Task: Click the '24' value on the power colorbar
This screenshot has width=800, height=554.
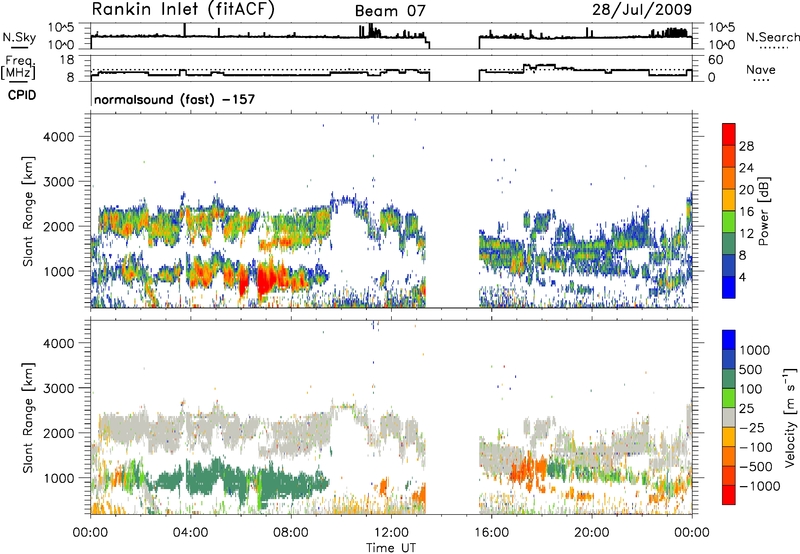Action: click(x=746, y=168)
